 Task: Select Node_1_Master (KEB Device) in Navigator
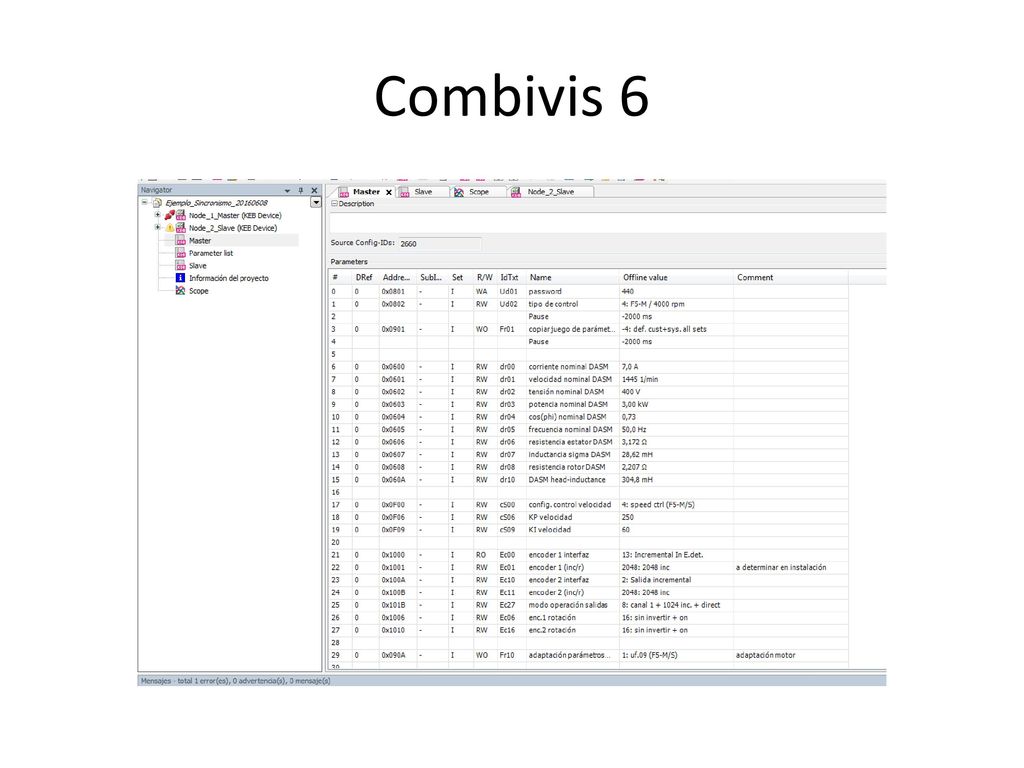(x=235, y=216)
